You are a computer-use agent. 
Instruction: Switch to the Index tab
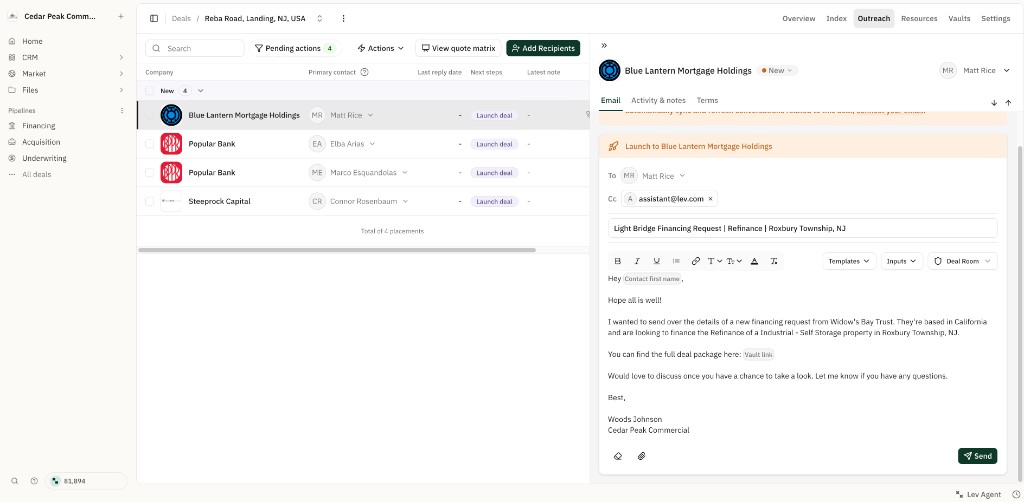point(837,18)
